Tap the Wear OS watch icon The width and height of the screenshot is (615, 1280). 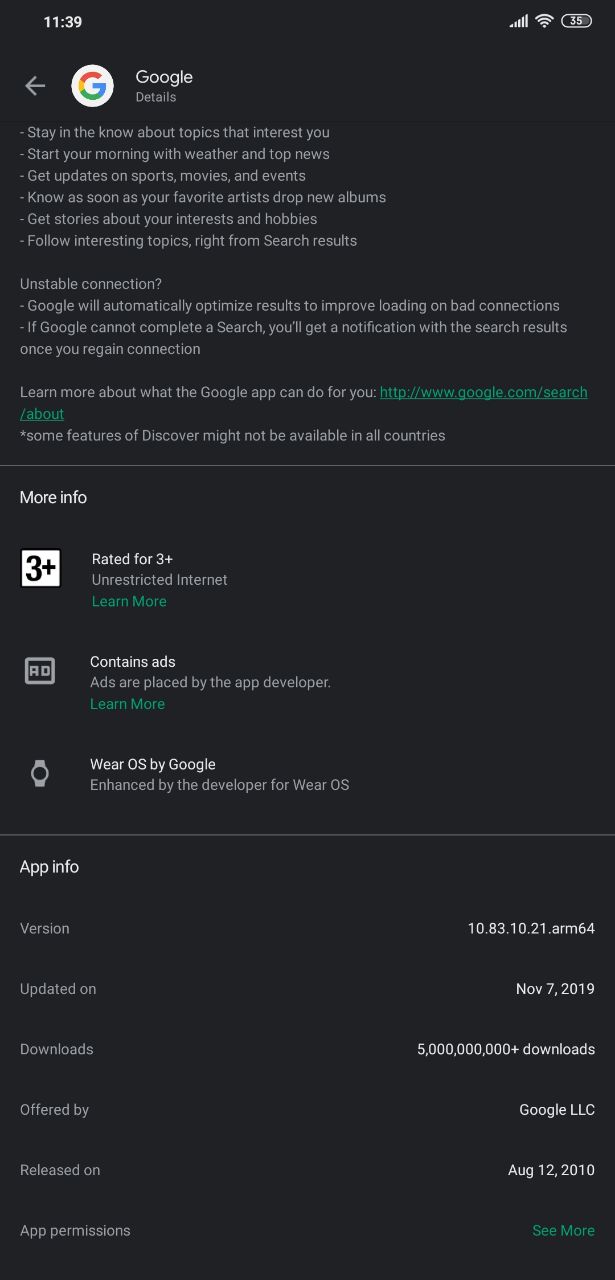pyautogui.click(x=40, y=773)
